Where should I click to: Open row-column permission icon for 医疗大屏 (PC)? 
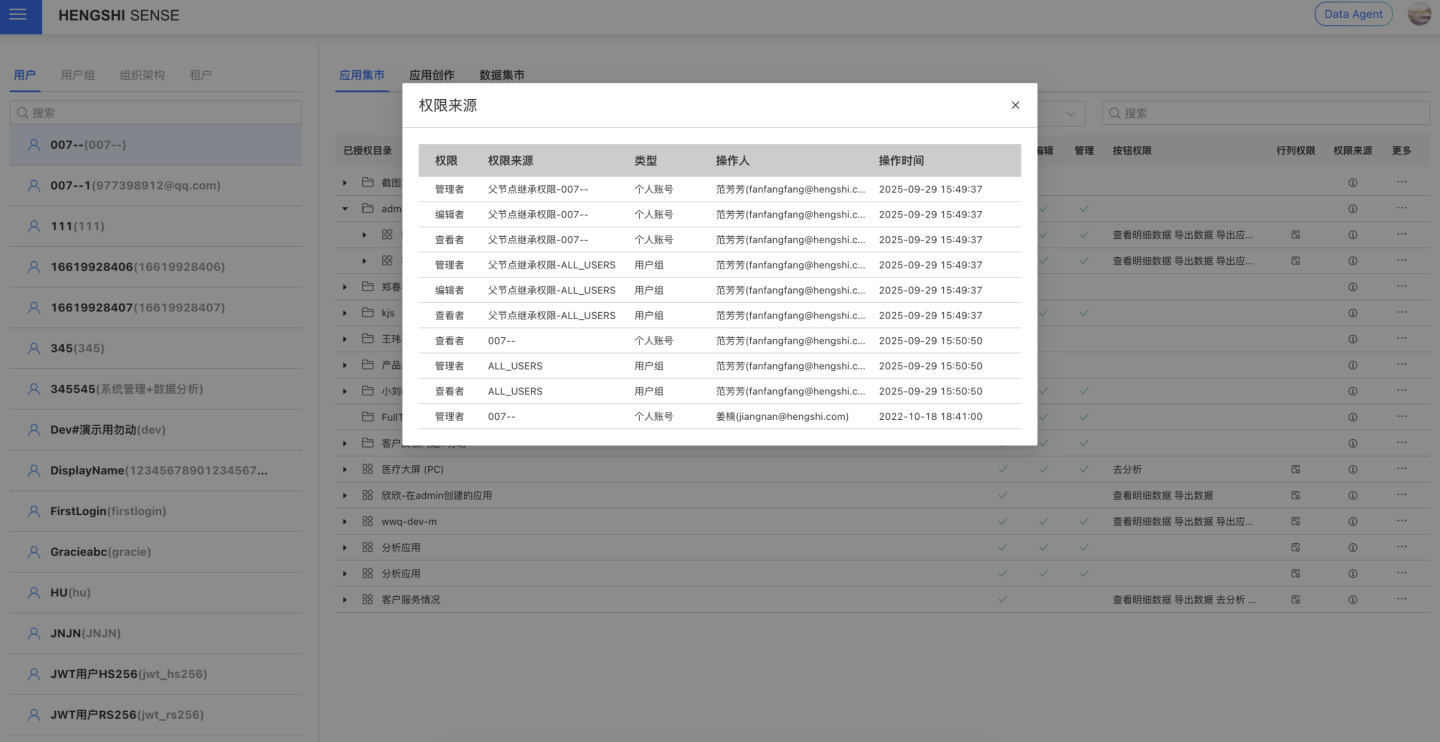pos(1295,469)
